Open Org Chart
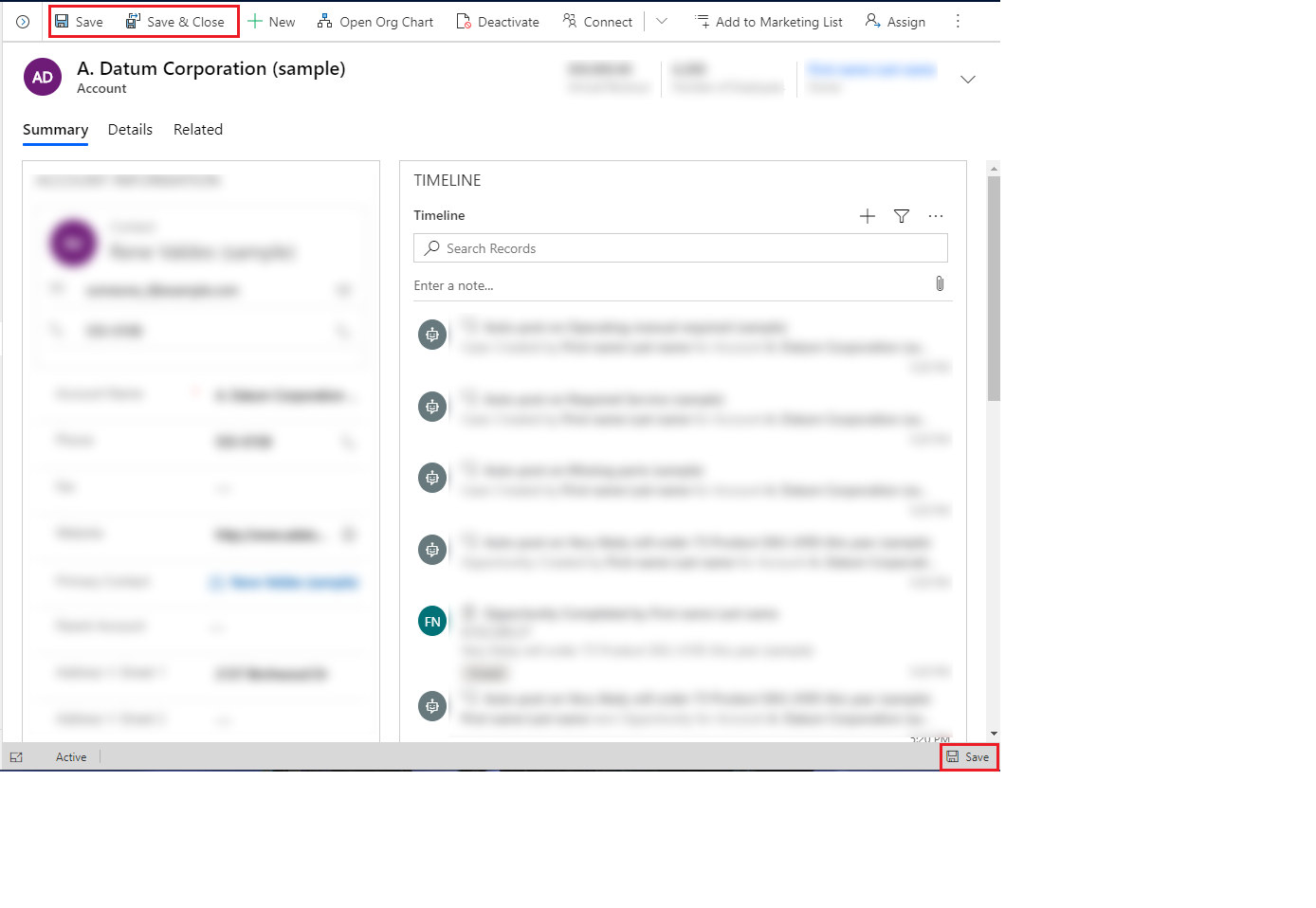The height and width of the screenshot is (908, 1316). point(375,22)
